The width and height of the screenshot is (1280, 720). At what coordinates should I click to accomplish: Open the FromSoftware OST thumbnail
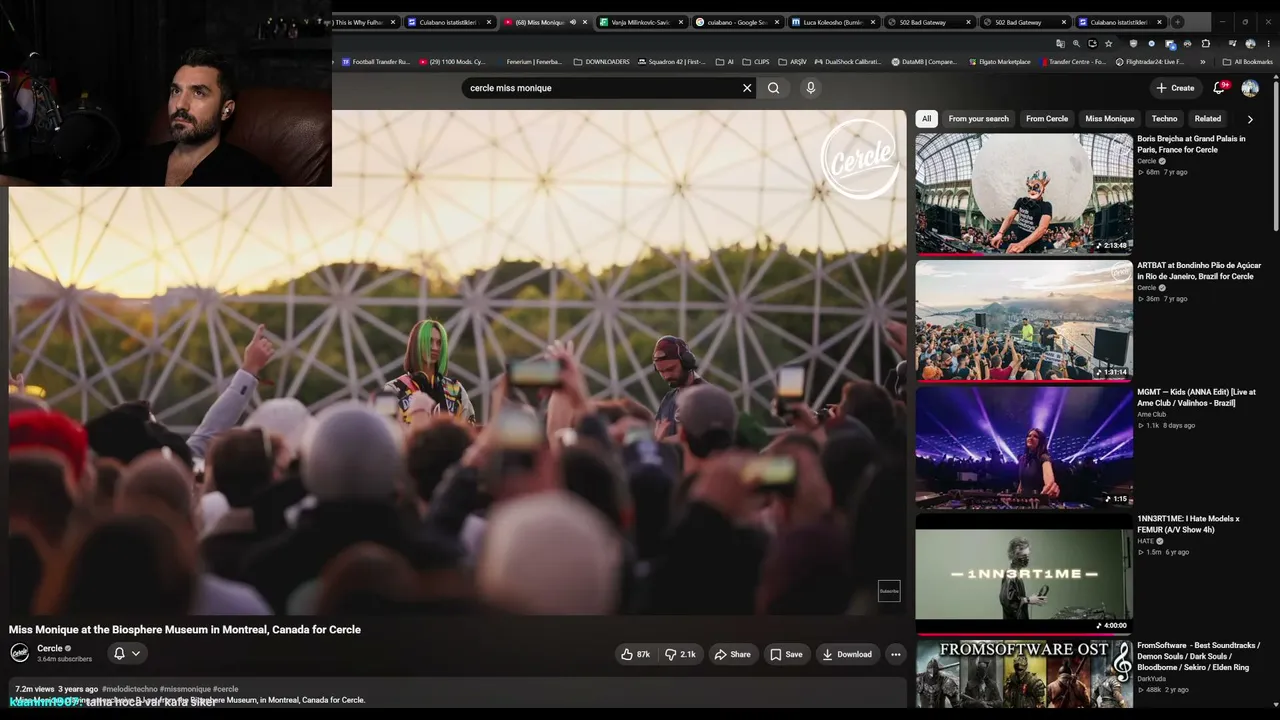[1024, 674]
